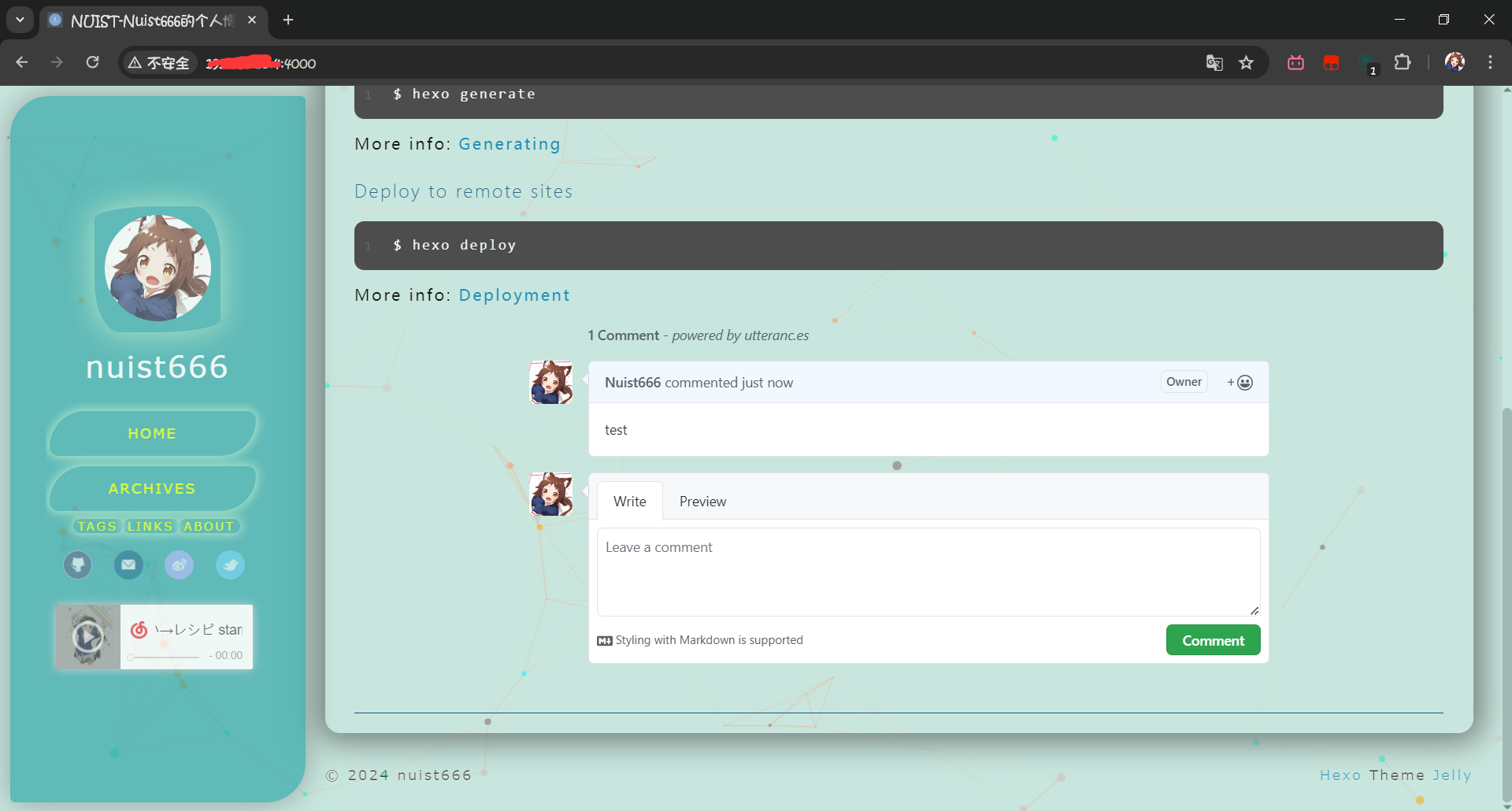
Task: Reload the page
Action: pyautogui.click(x=92, y=63)
